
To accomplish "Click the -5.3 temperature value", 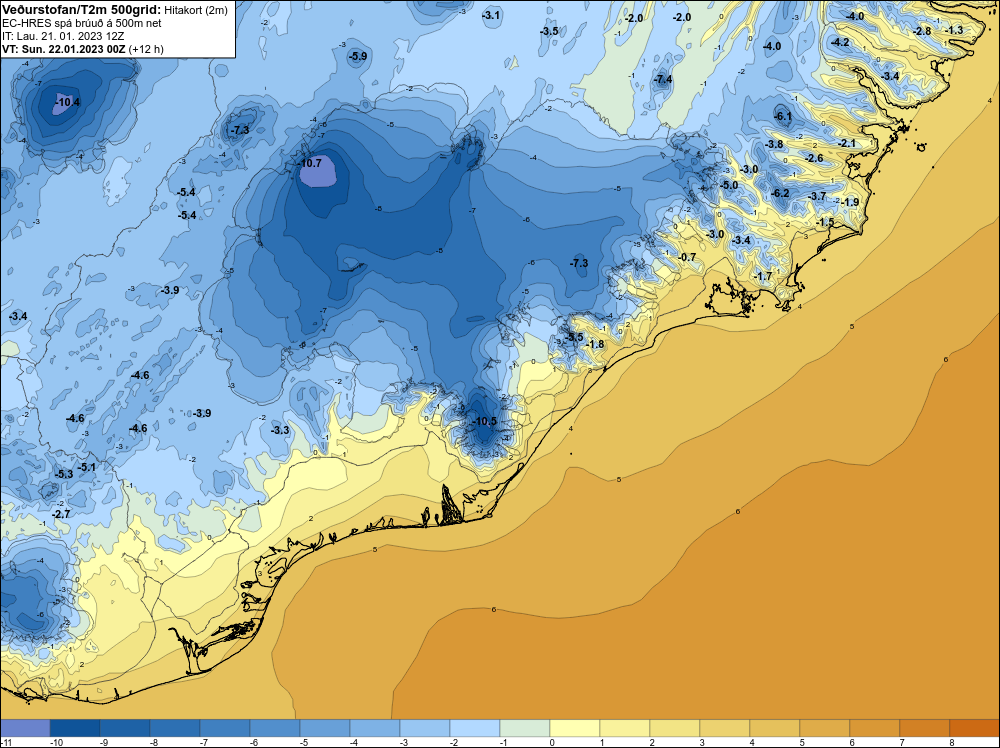I will click(x=64, y=474).
